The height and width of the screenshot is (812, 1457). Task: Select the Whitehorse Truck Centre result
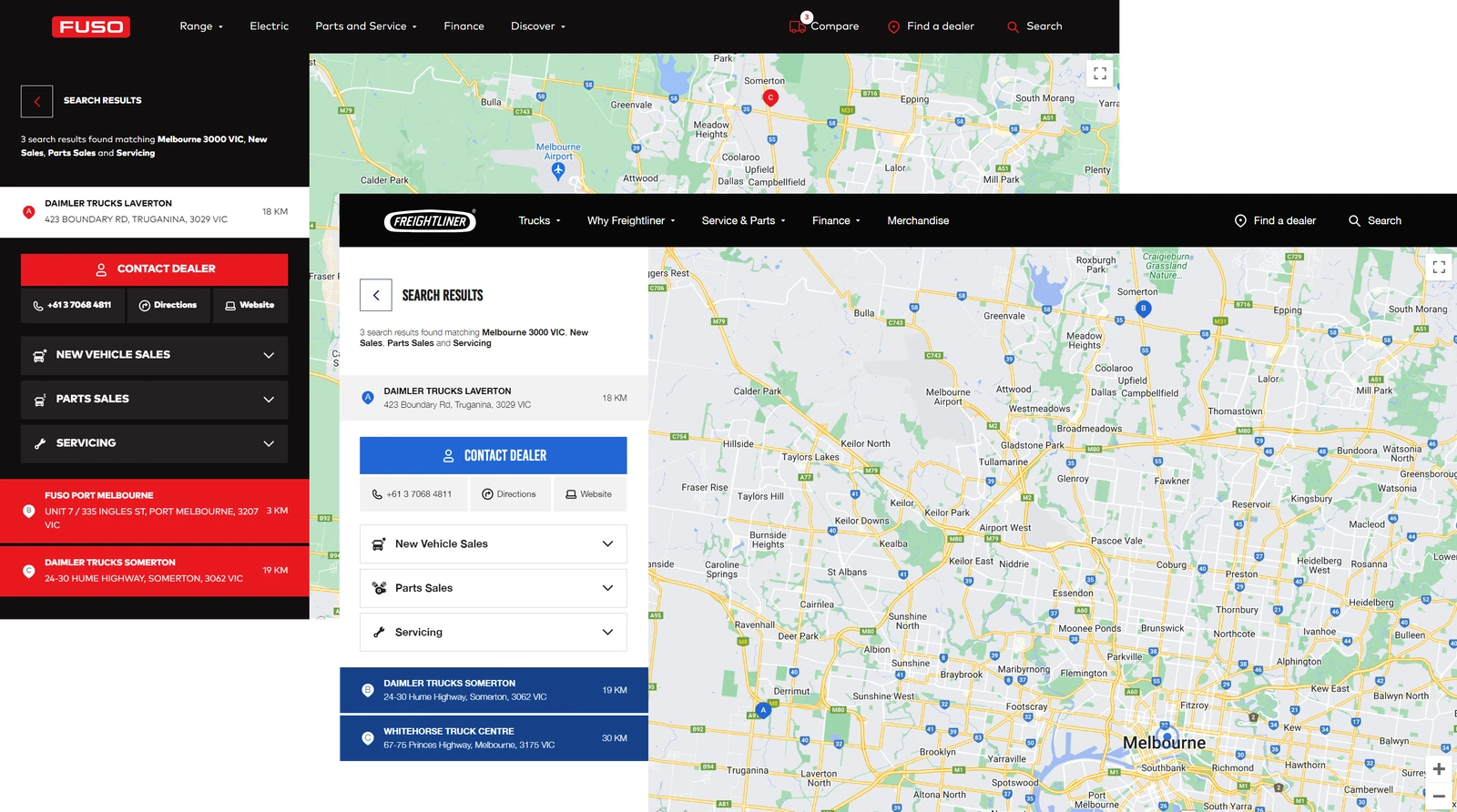494,738
